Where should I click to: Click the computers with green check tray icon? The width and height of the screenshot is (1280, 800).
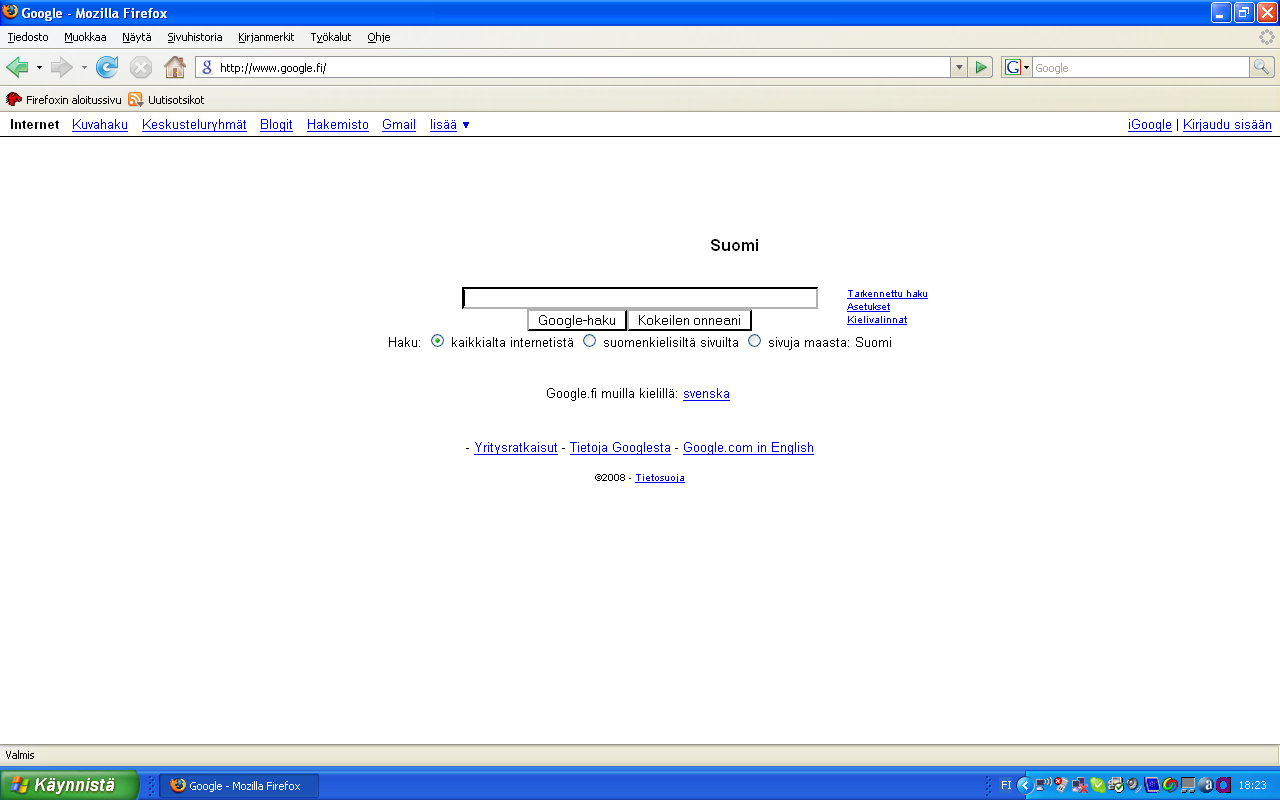(x=1116, y=785)
